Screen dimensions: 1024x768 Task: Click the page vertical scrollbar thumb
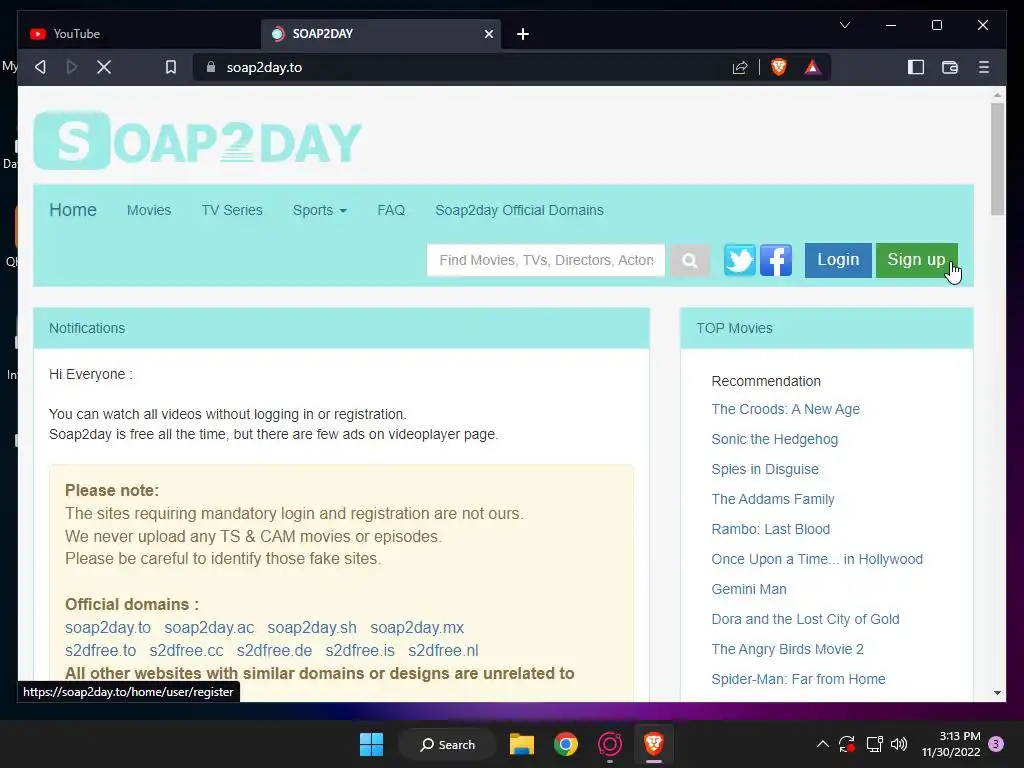(997, 159)
